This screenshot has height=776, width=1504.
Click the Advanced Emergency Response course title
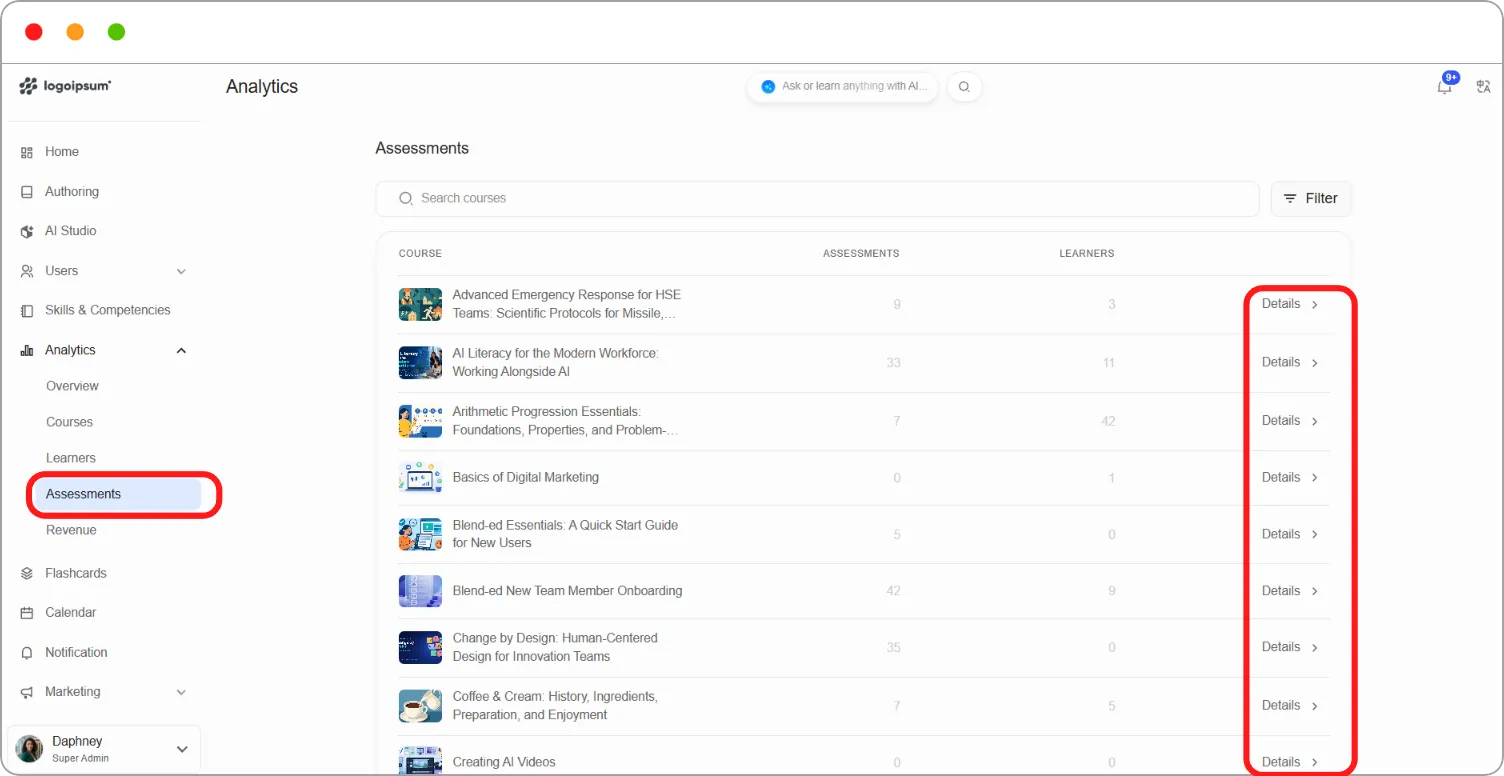pos(567,304)
